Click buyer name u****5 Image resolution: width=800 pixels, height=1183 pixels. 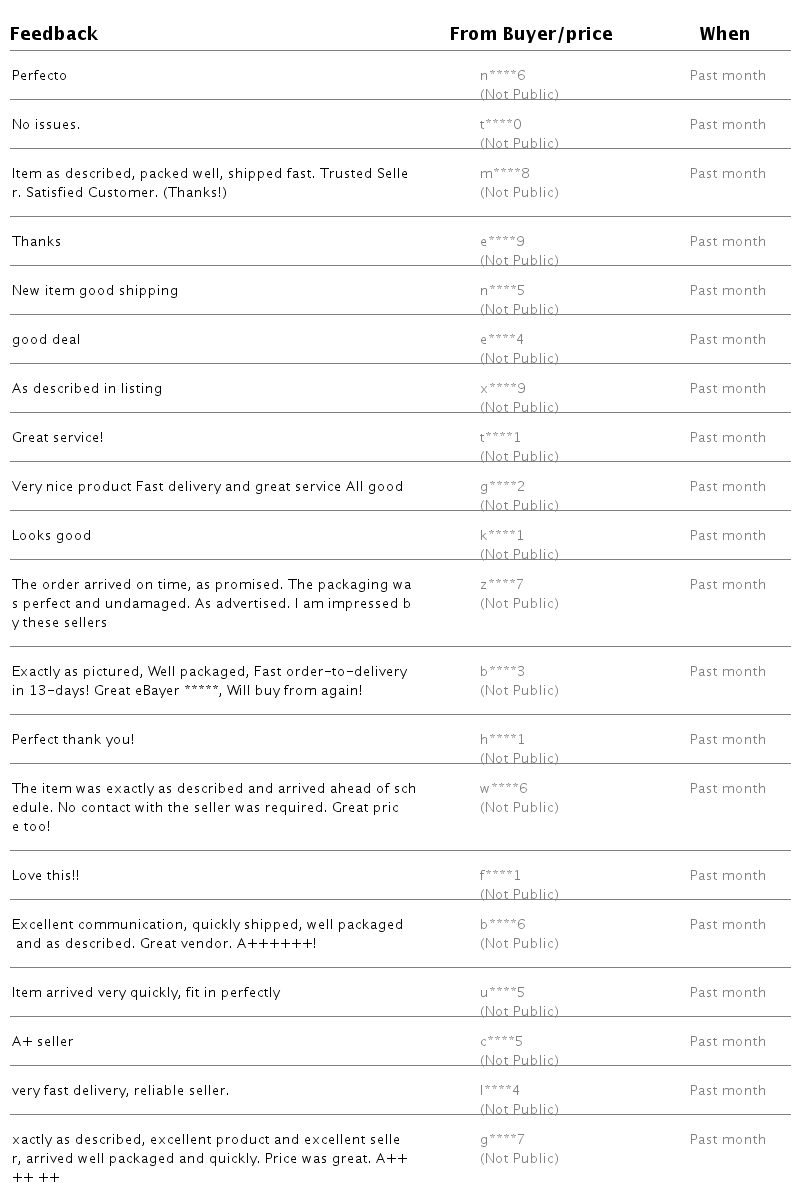click(502, 993)
